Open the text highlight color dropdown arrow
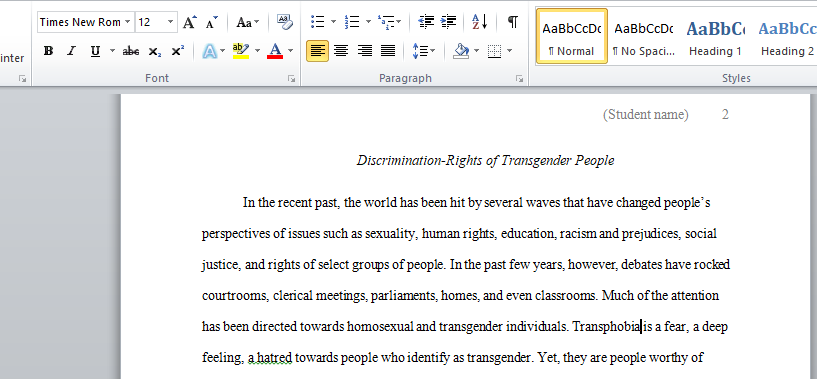The height and width of the screenshot is (379, 817). coord(257,51)
